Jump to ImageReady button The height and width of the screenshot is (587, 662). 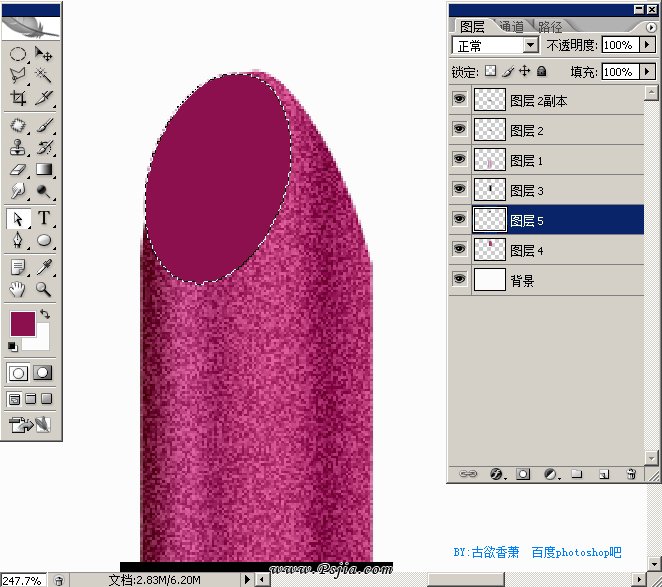(x=30, y=424)
